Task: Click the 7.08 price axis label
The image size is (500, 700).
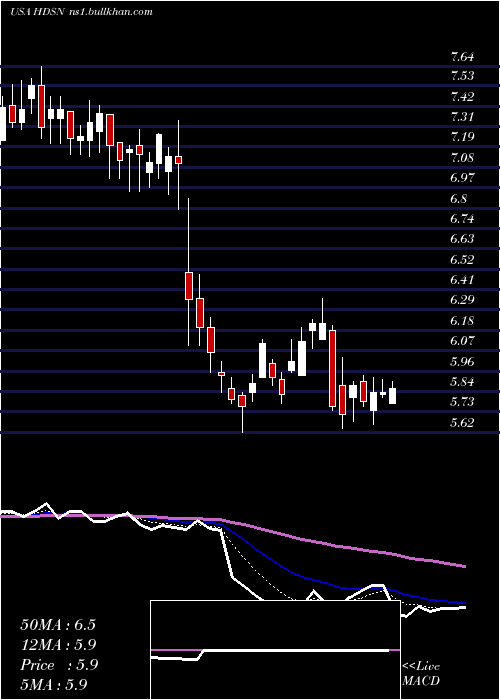Action: pos(462,158)
